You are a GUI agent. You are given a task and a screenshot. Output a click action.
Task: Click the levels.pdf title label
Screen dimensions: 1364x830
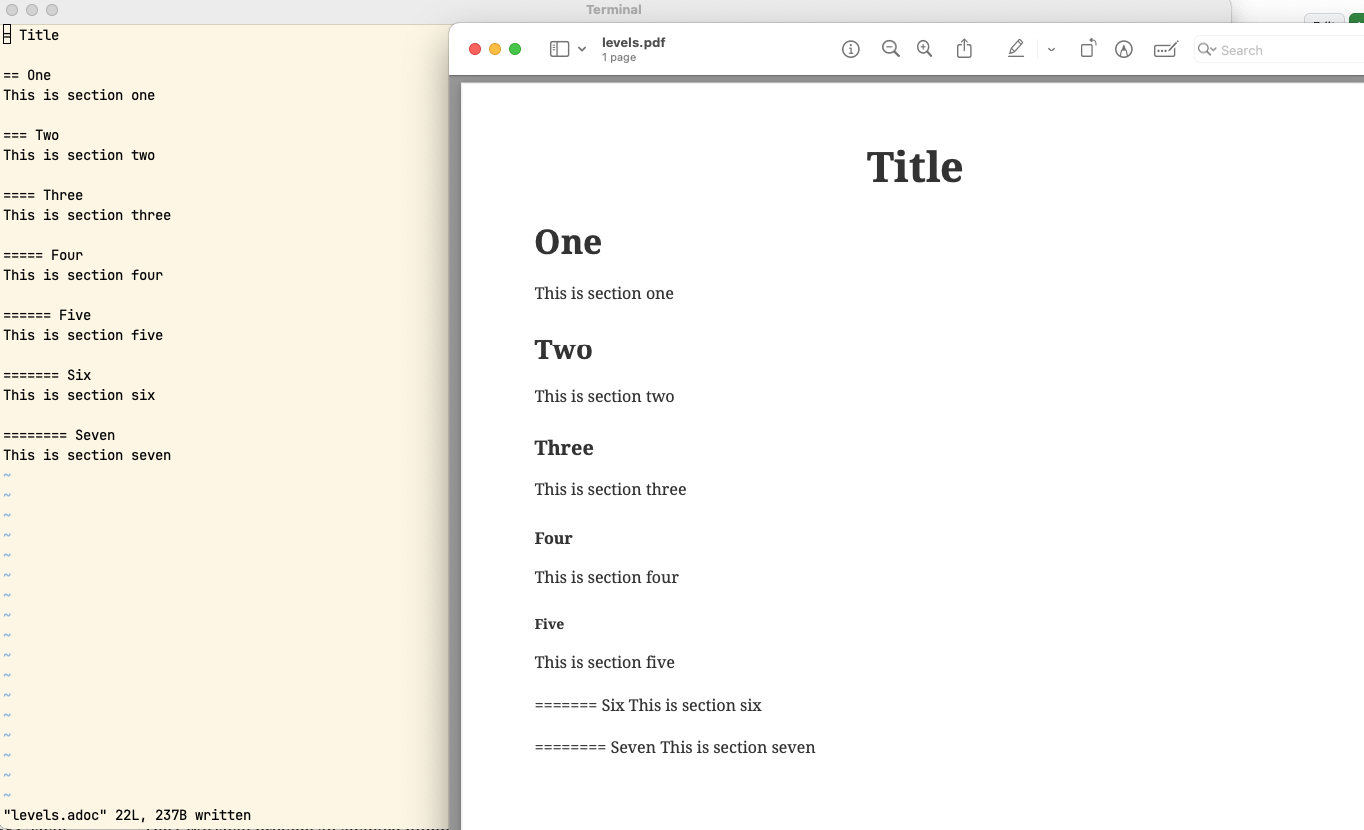pyautogui.click(x=633, y=42)
